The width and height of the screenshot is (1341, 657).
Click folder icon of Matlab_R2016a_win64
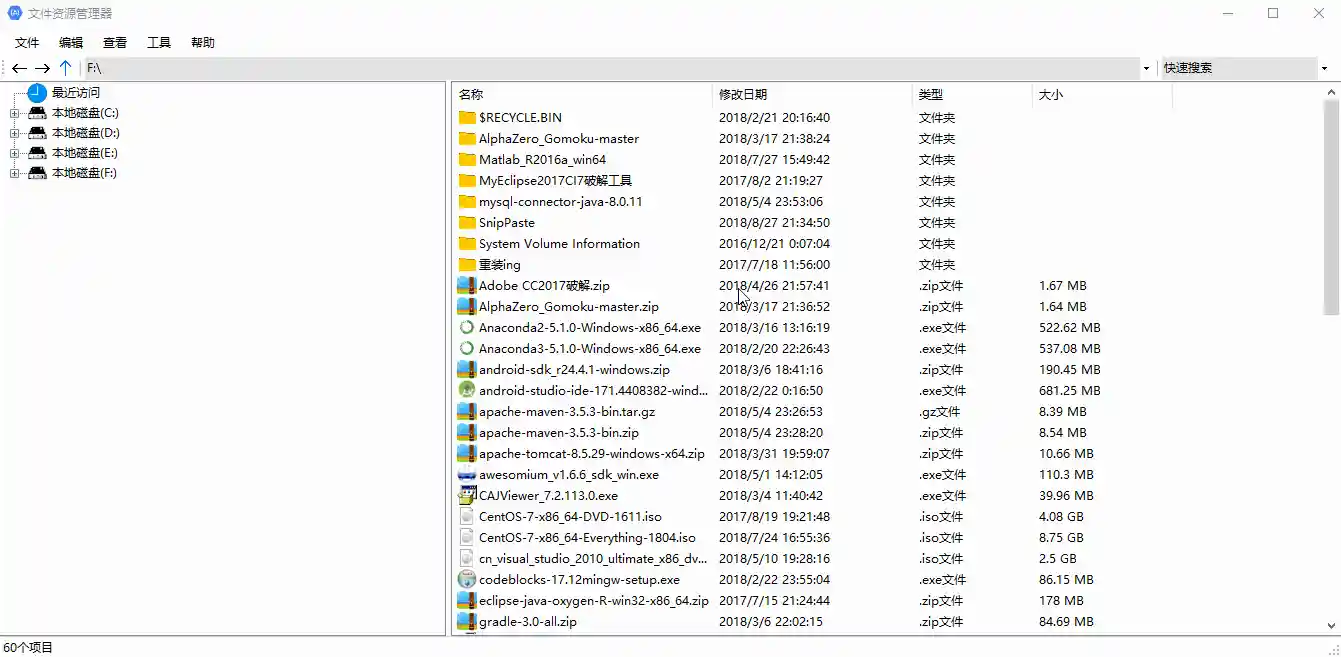(467, 160)
